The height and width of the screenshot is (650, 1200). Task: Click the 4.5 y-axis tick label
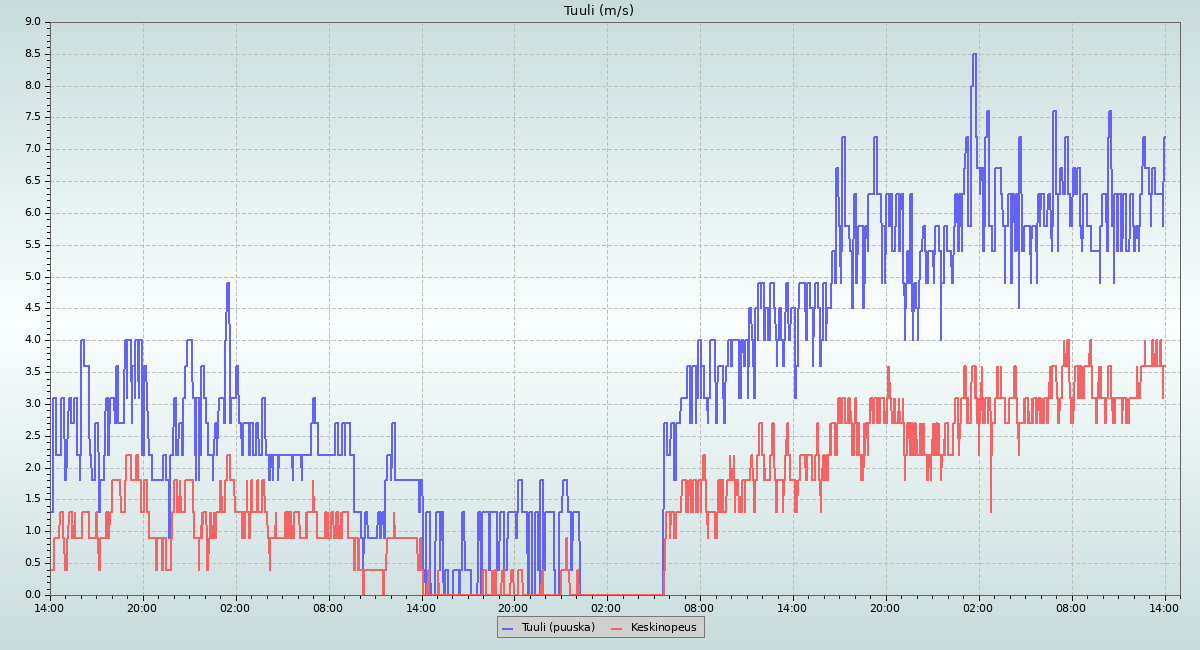click(x=33, y=308)
